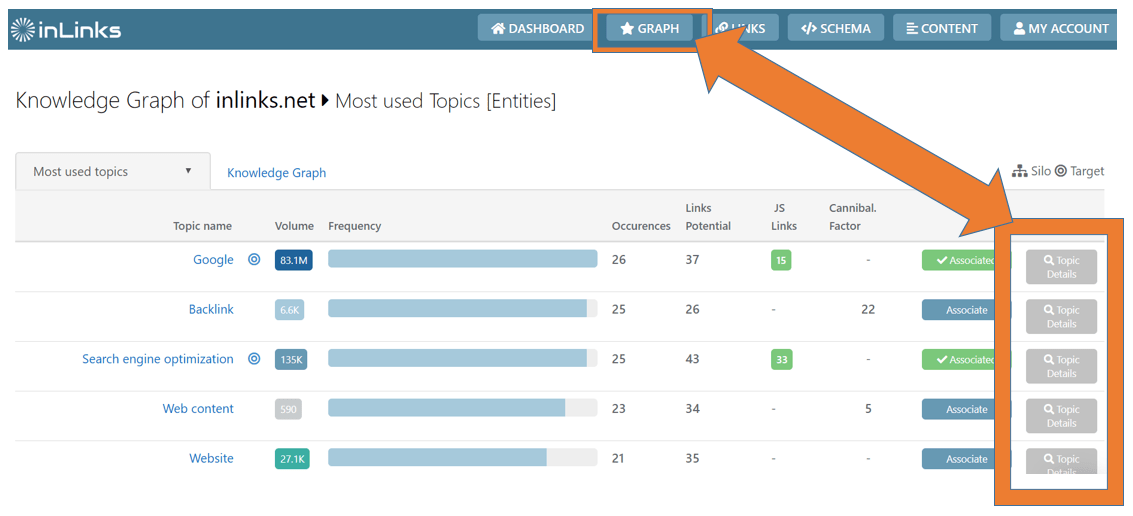
Task: Click the Target icon in legend
Action: [1061, 171]
